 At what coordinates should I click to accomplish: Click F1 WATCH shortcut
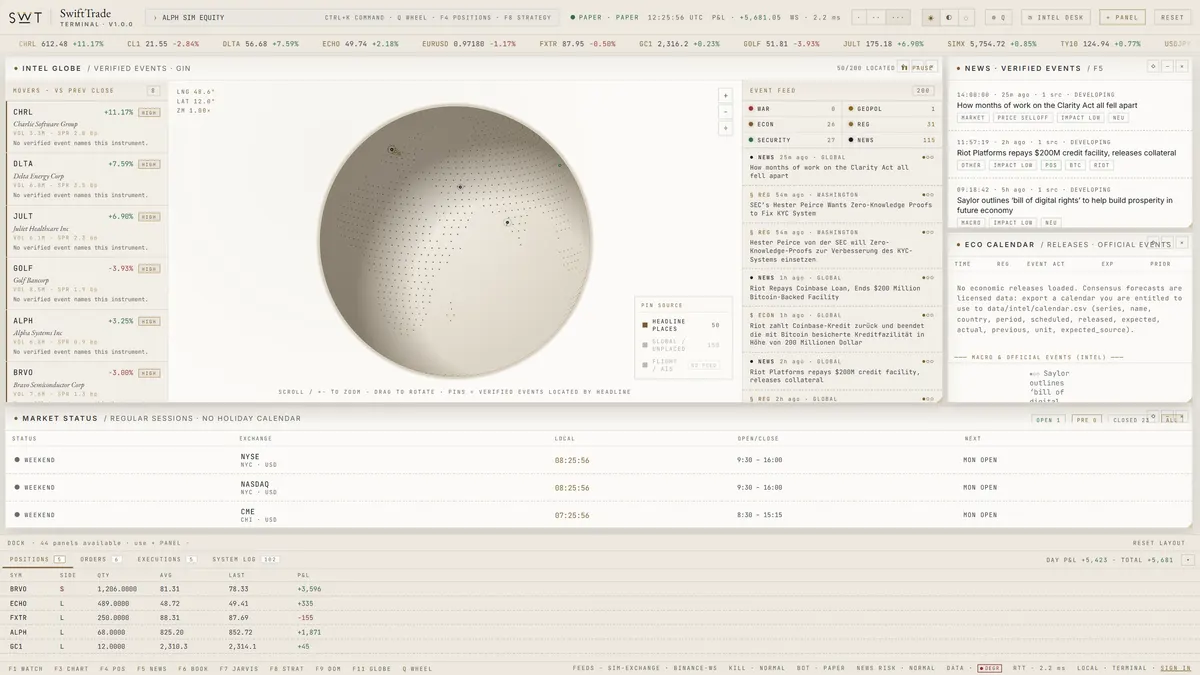pos(26,668)
